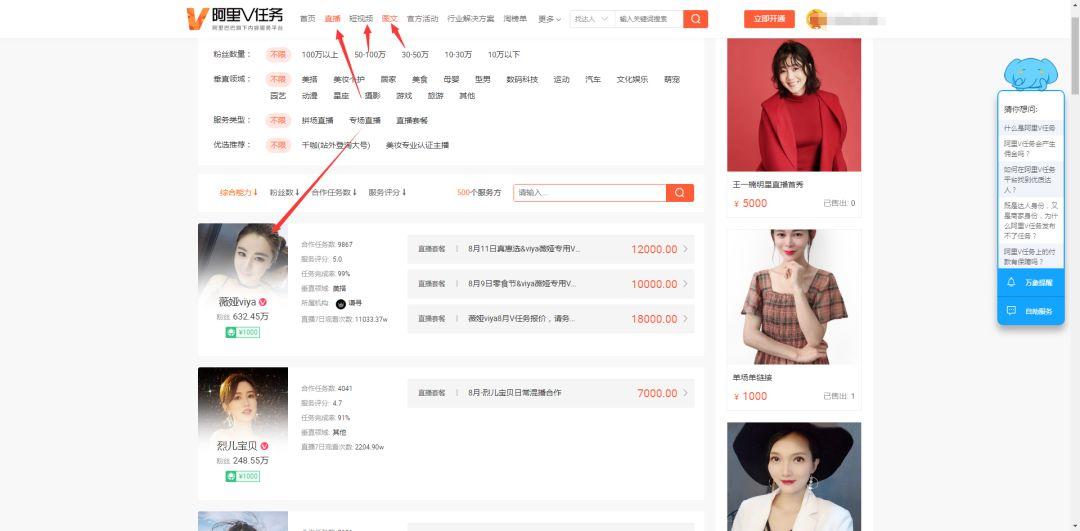
Task: Click the 请输入 service provider search field
Action: coord(590,193)
